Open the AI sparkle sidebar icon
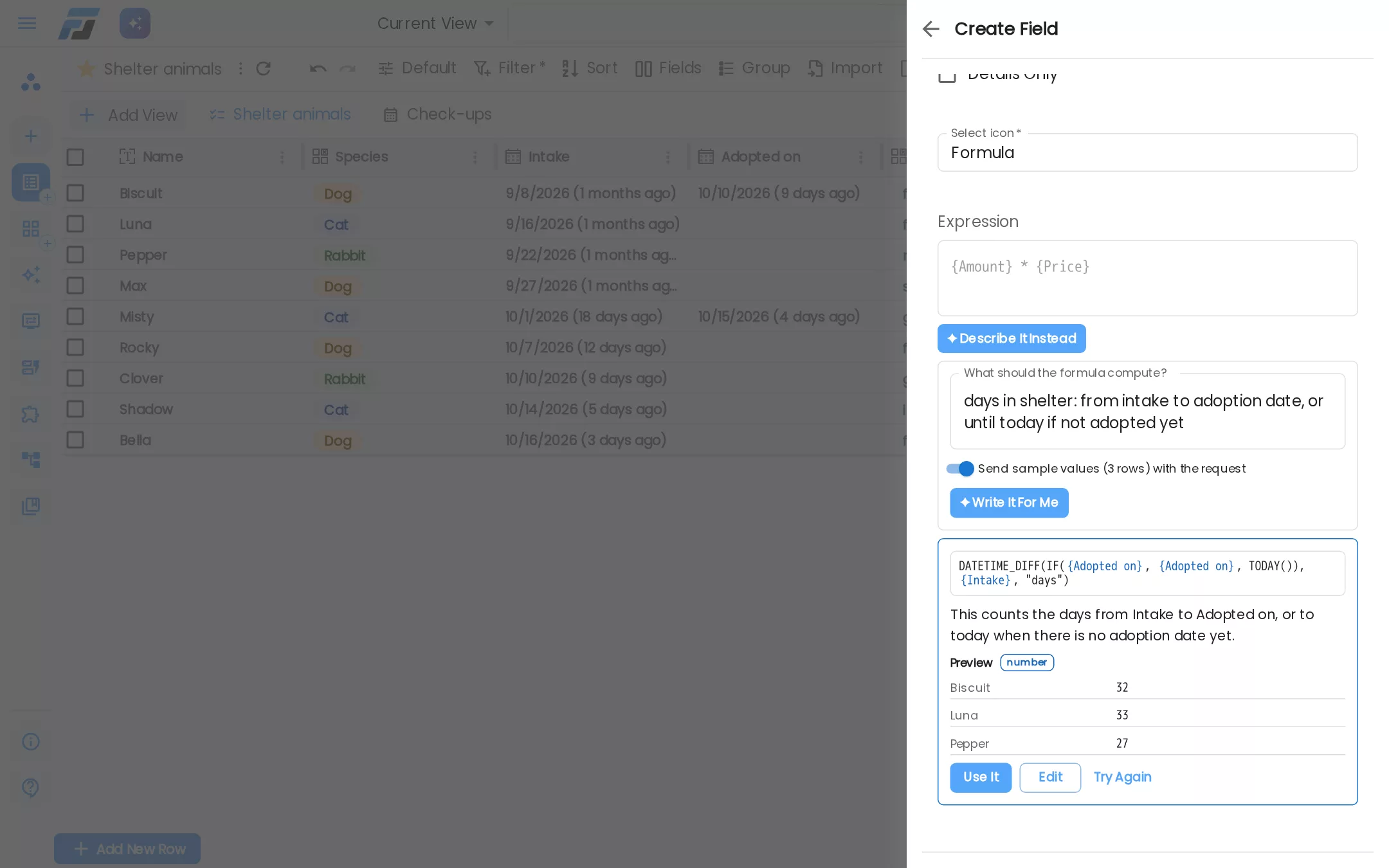This screenshot has width=1389, height=868. coord(31,275)
